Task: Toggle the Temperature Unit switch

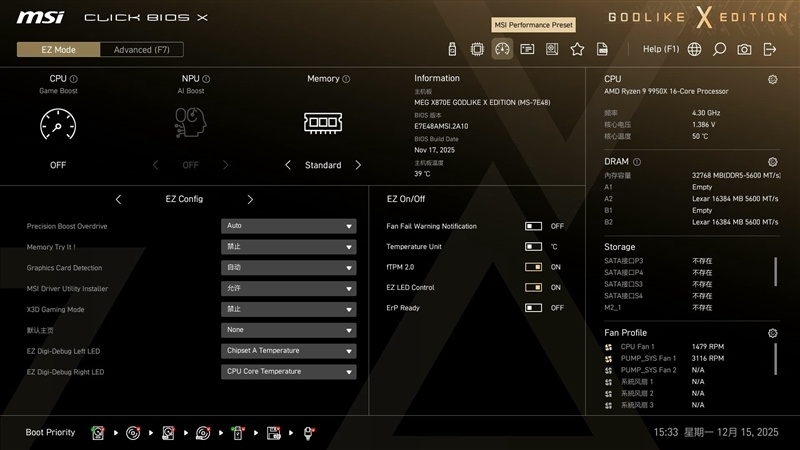Action: (533, 246)
